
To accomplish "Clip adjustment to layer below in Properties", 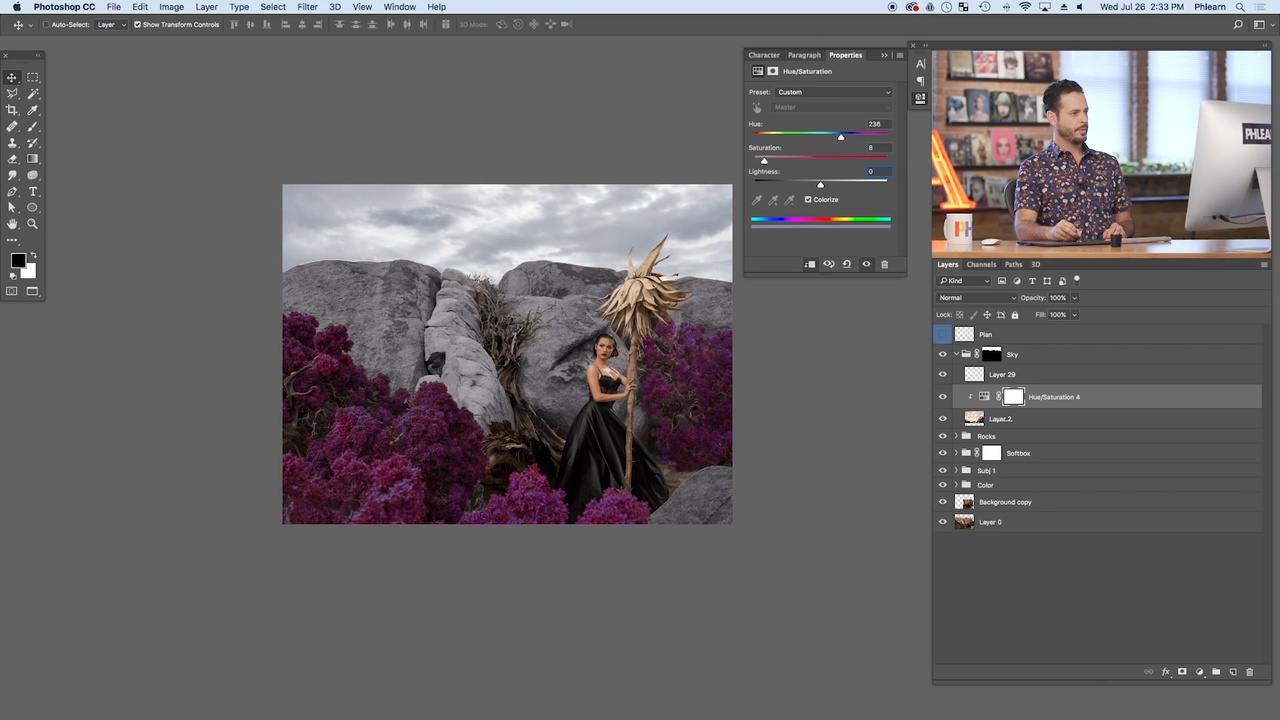I will pyautogui.click(x=810, y=264).
